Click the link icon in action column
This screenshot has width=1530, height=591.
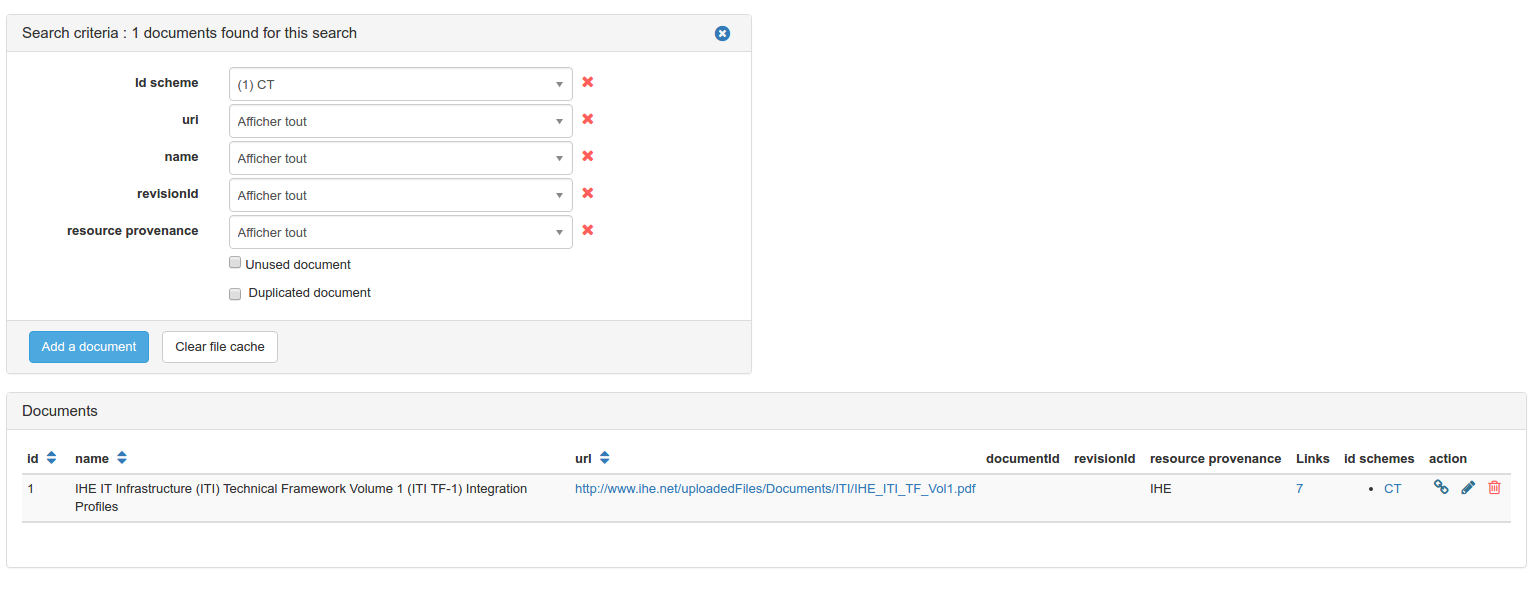click(x=1441, y=487)
